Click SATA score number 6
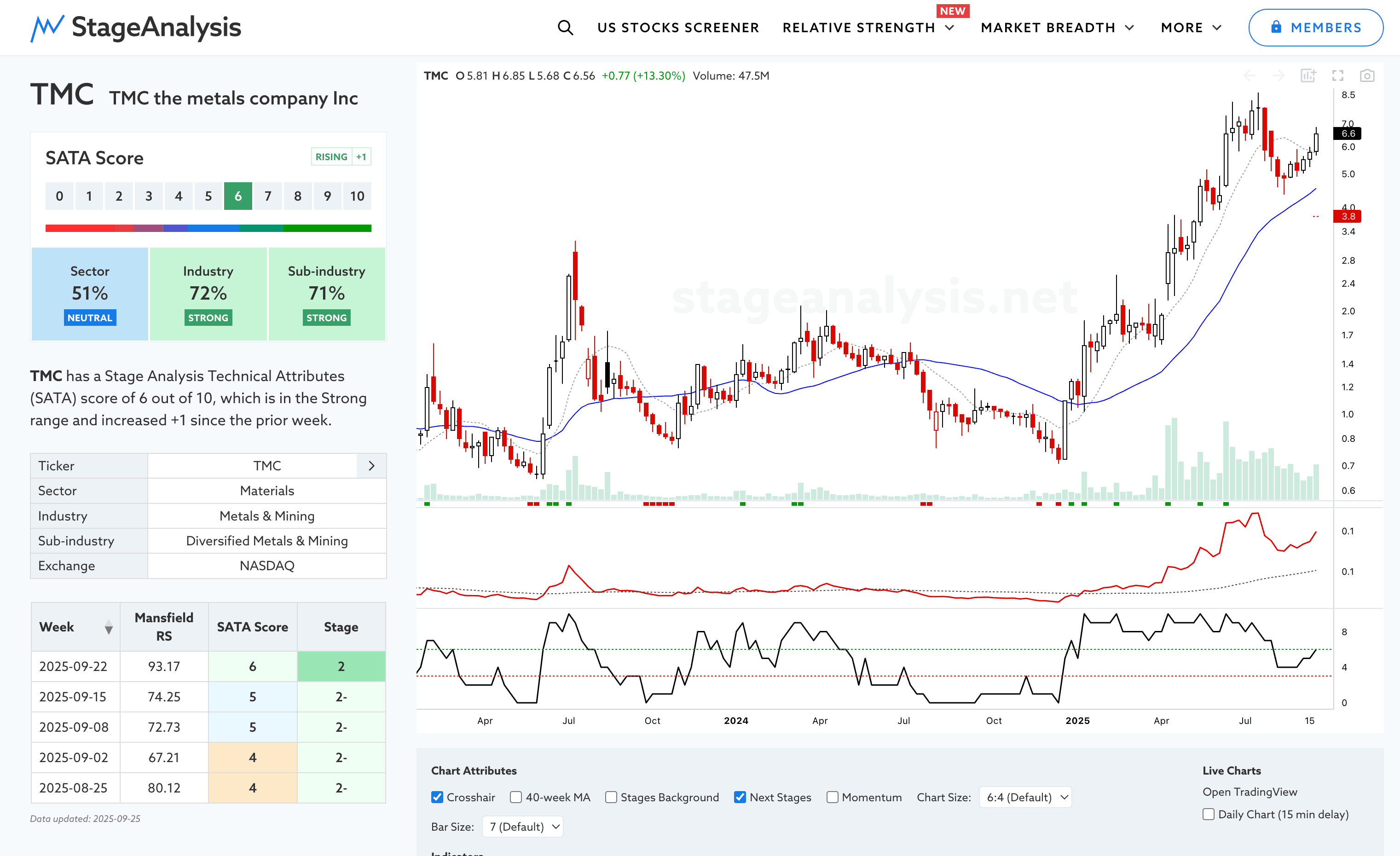The image size is (1400, 856). click(x=238, y=196)
